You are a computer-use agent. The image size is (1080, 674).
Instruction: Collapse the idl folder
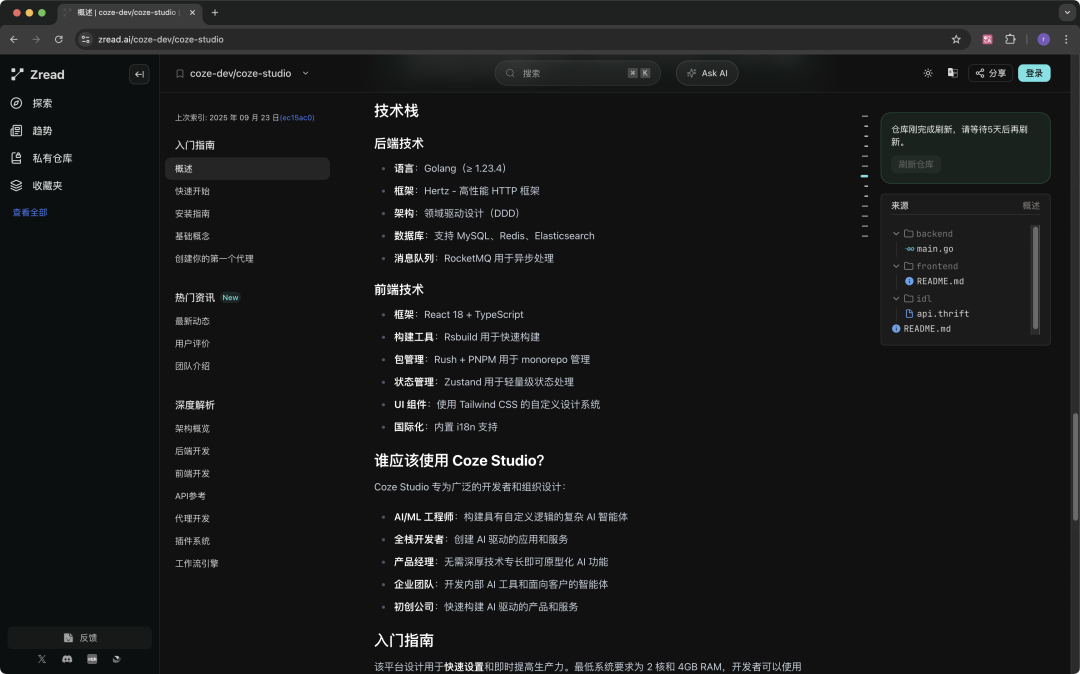896,299
